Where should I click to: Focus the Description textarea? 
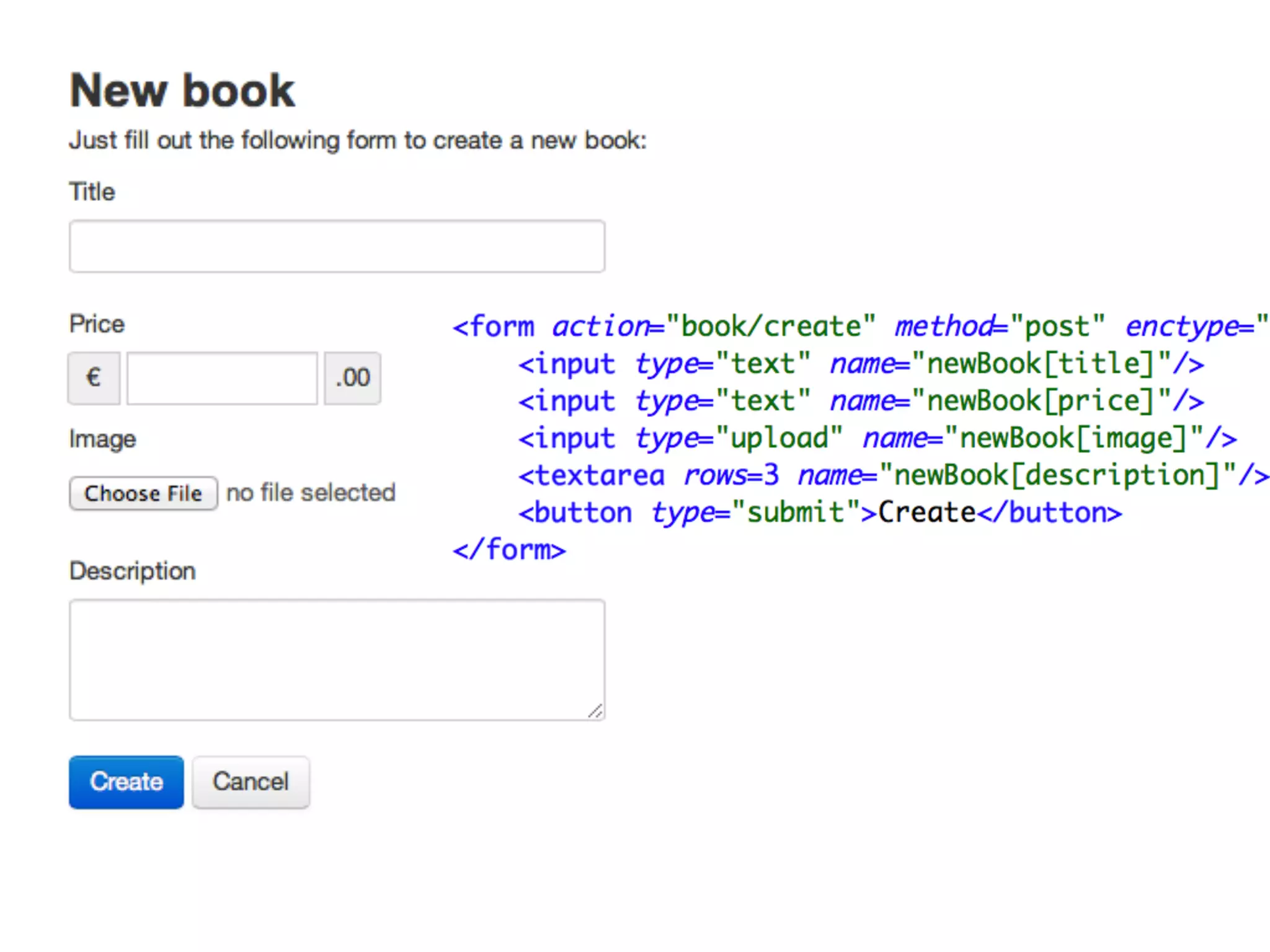click(337, 659)
